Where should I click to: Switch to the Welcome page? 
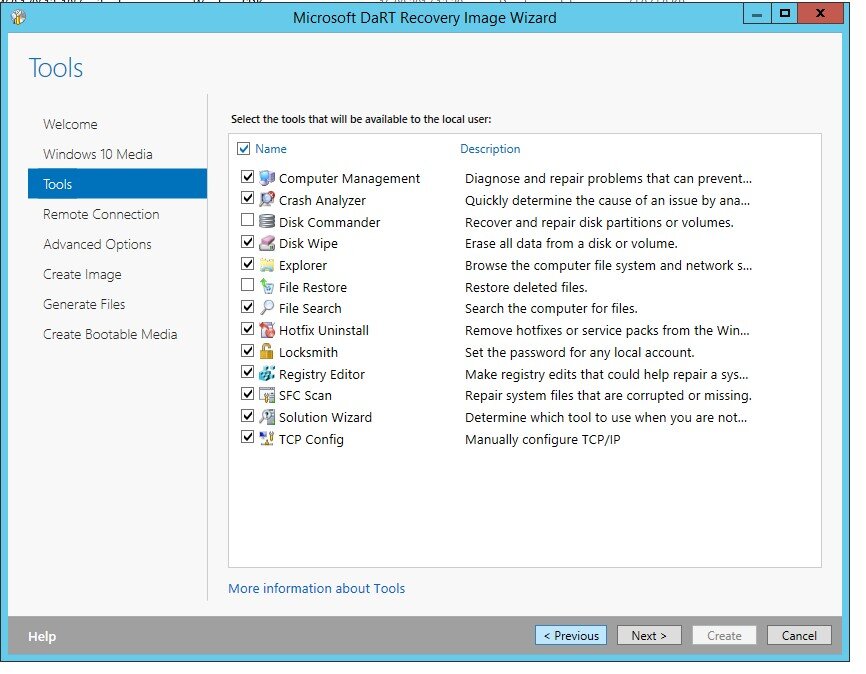70,124
